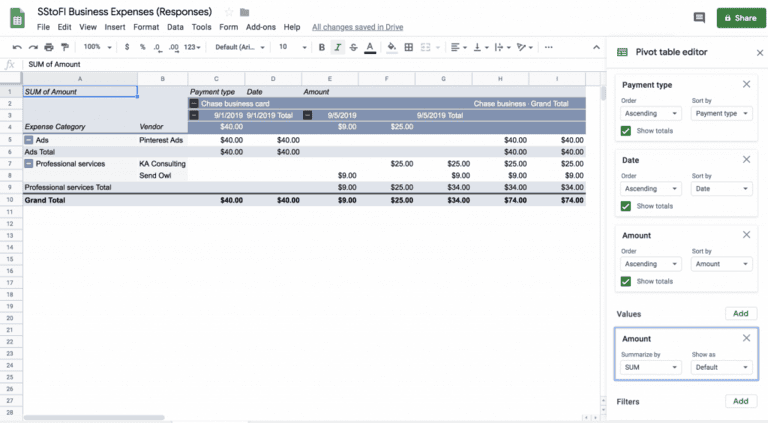Click the undo arrow in toolbar
Viewport: 768px width, 423px height.
[x=17, y=47]
